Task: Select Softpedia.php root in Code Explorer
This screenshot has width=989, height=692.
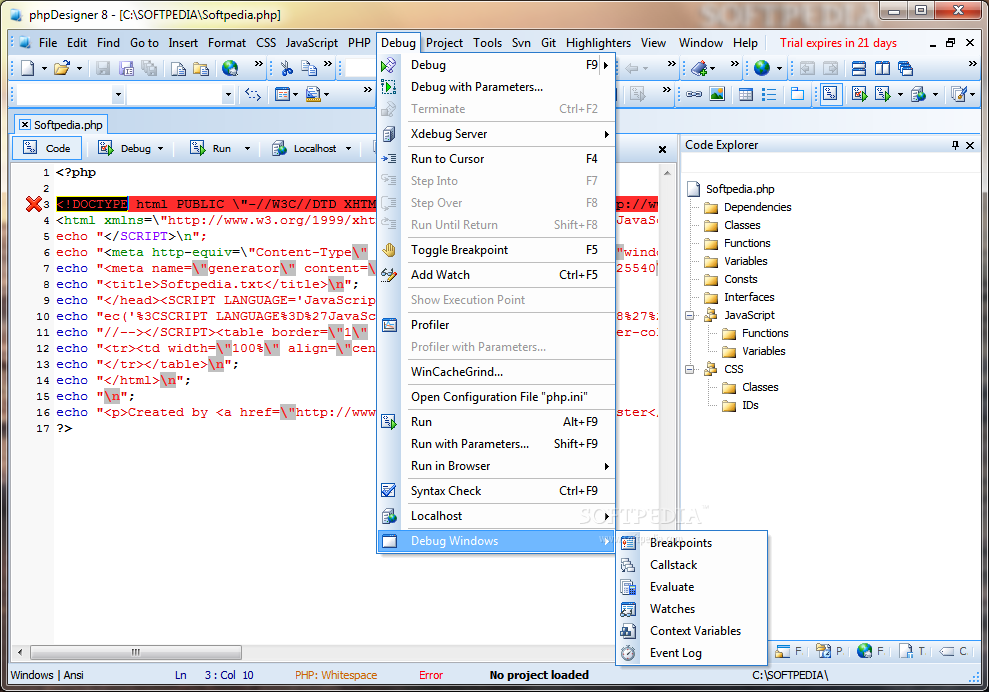Action: click(731, 189)
